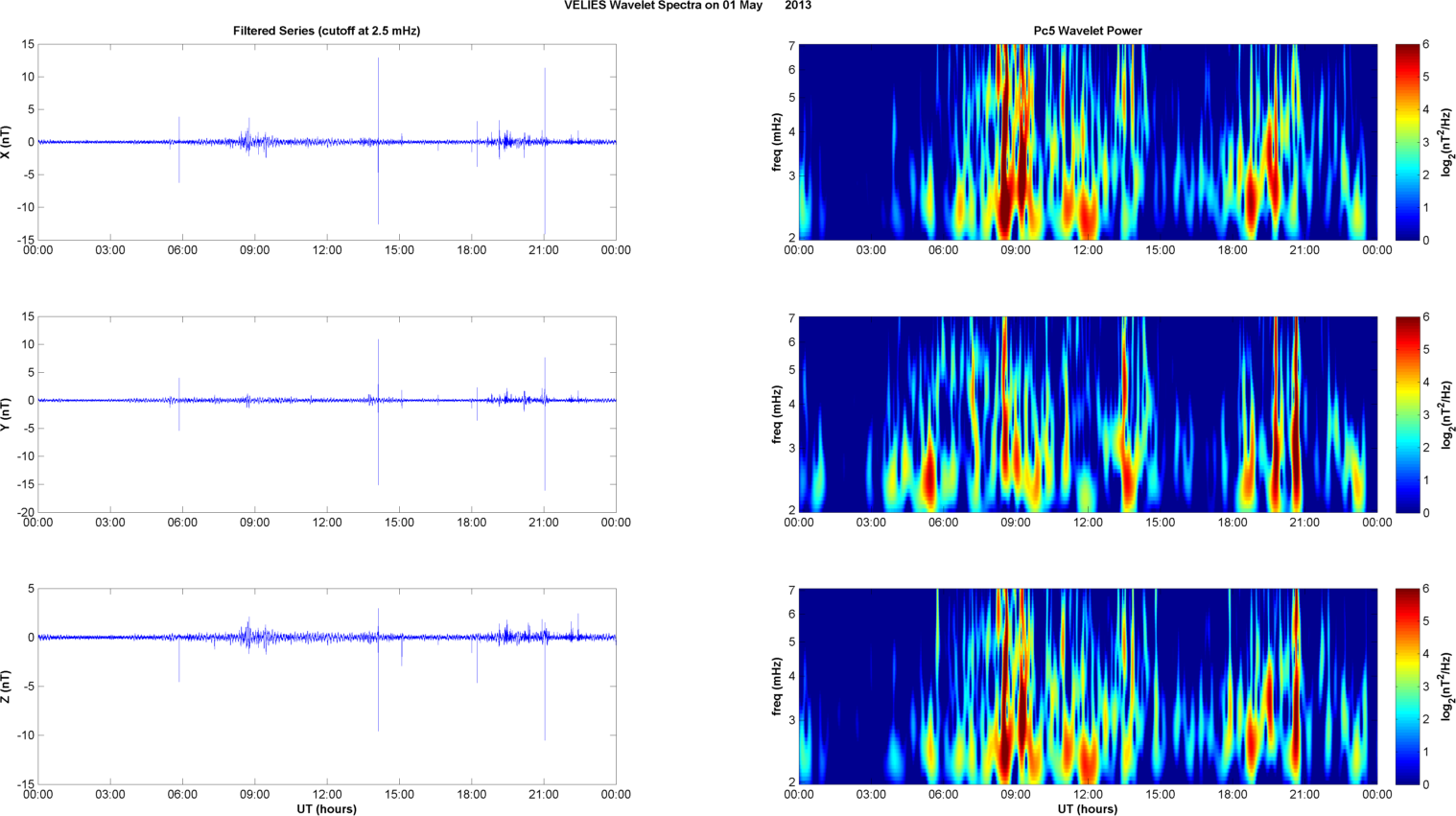Image resolution: width=1456 pixels, height=816 pixels.
Task: Pick the top spectrogram's colorbar
Action: tap(1407, 142)
